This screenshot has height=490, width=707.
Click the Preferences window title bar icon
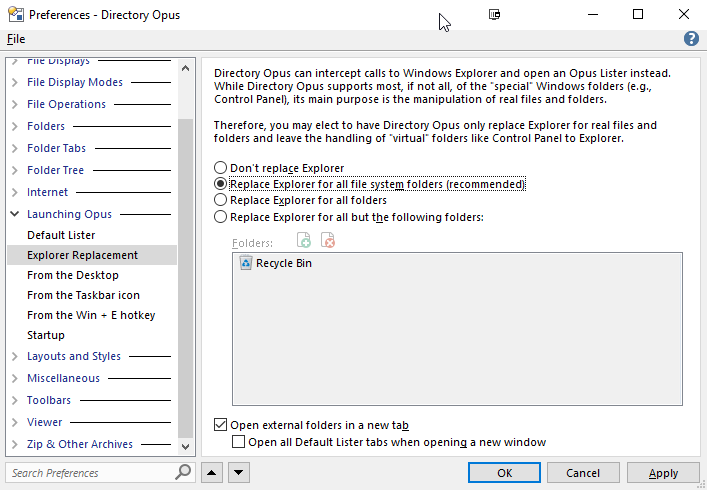pos(16,15)
